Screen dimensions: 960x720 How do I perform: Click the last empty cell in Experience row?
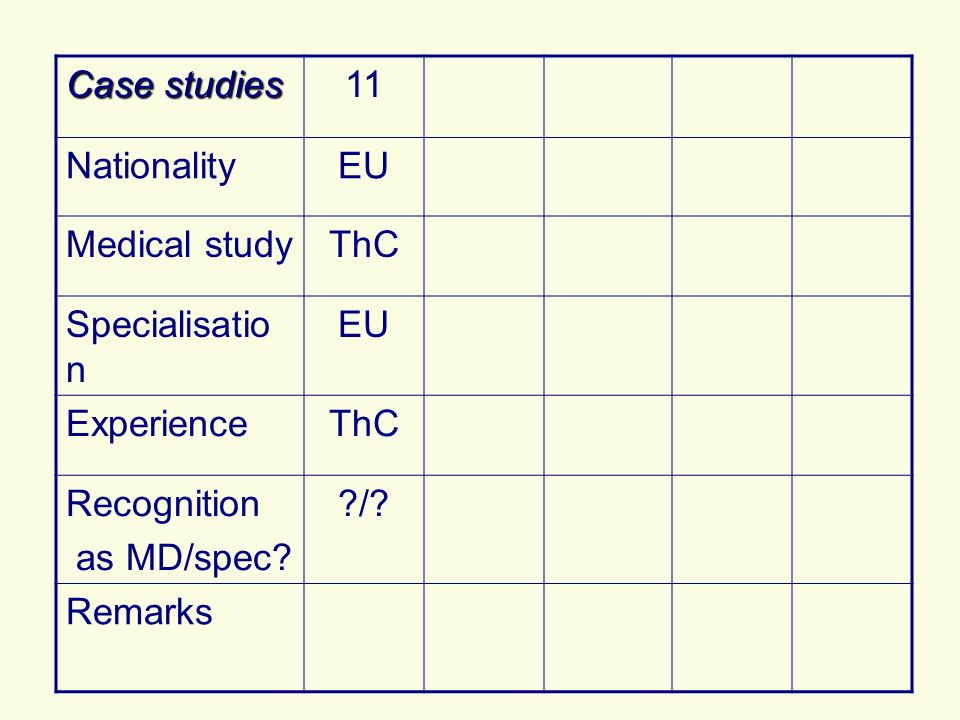point(852,435)
